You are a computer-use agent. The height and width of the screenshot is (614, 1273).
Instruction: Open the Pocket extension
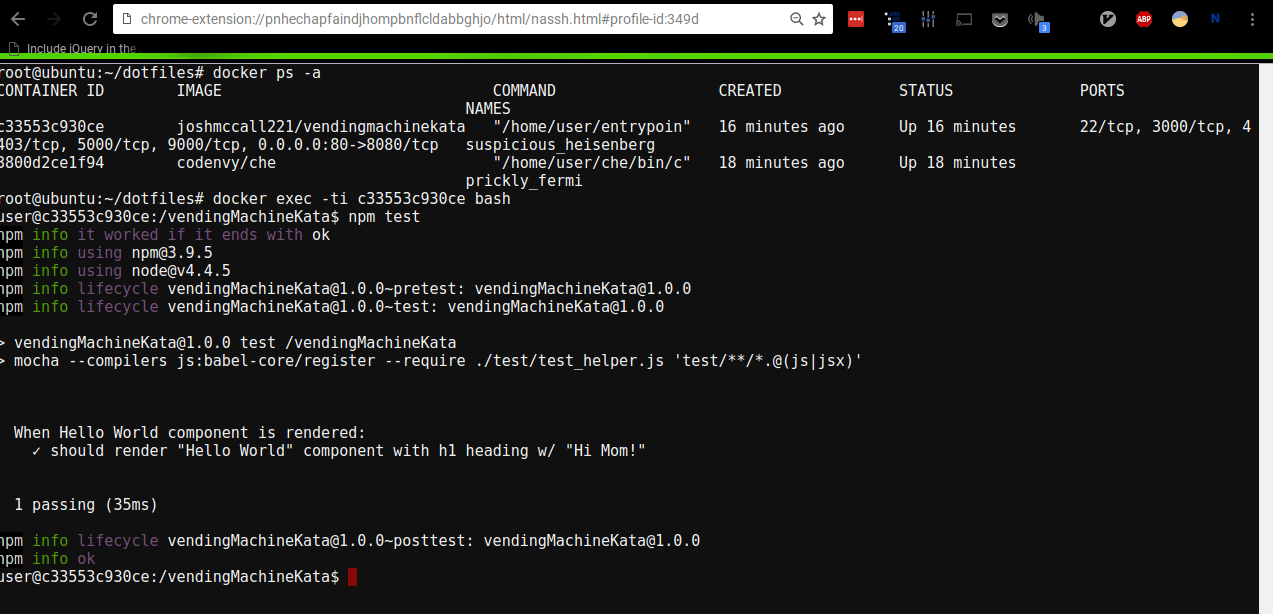[999, 19]
